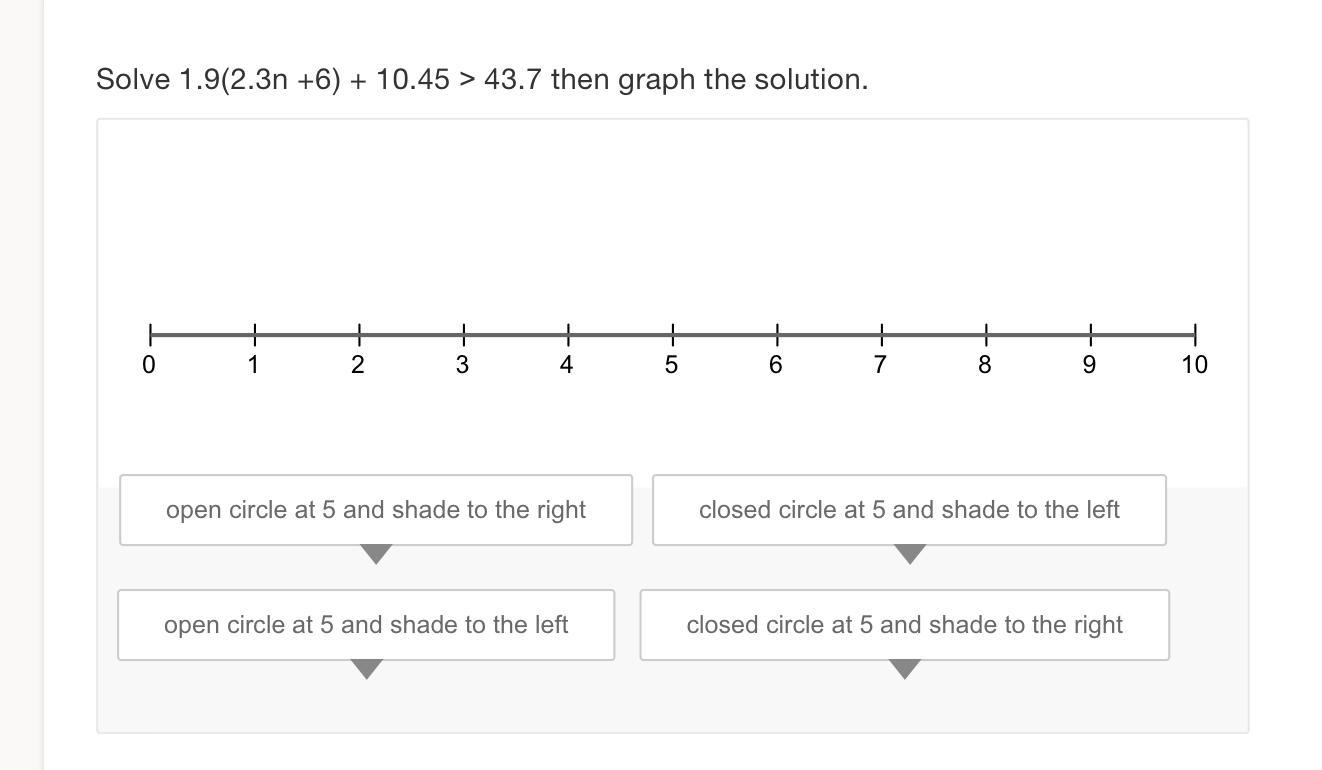The width and height of the screenshot is (1322, 770).
Task: Click the tick mark at 10 on number line
Action: pos(1194,334)
